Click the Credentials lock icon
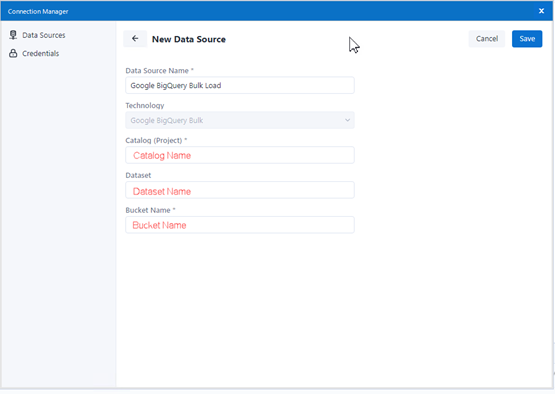Image resolution: width=555 pixels, height=394 pixels. [13, 53]
